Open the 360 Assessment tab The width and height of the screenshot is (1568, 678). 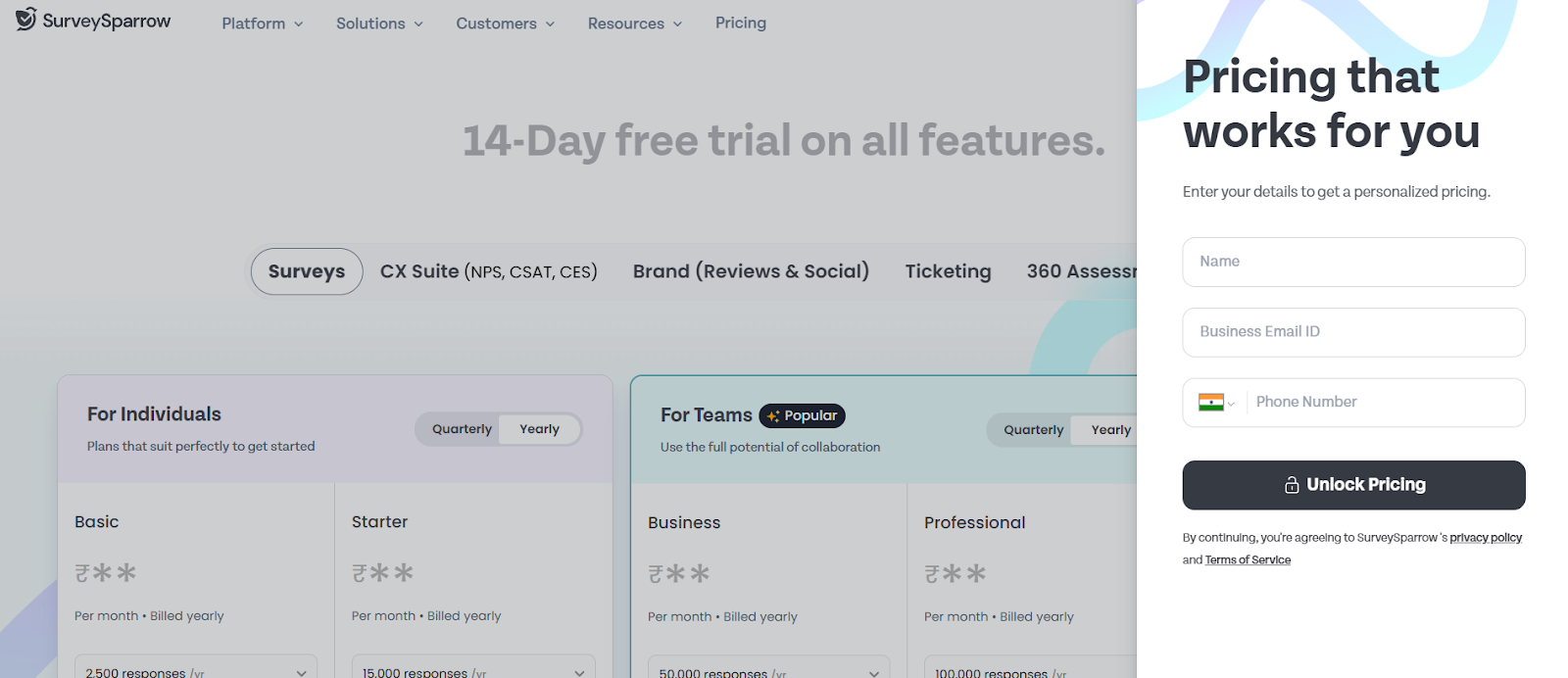(x=1081, y=271)
